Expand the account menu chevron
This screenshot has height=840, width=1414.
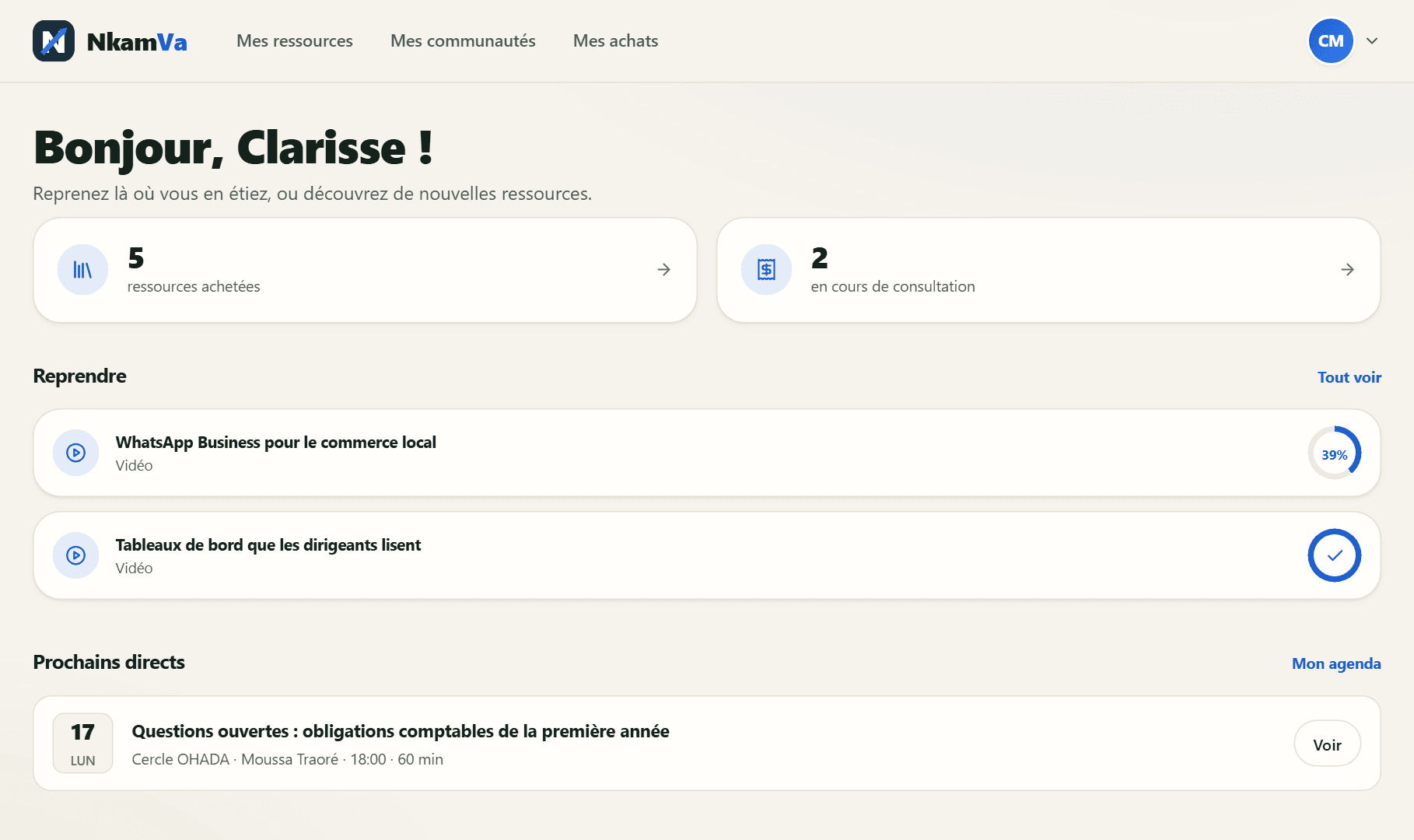pyautogui.click(x=1372, y=41)
